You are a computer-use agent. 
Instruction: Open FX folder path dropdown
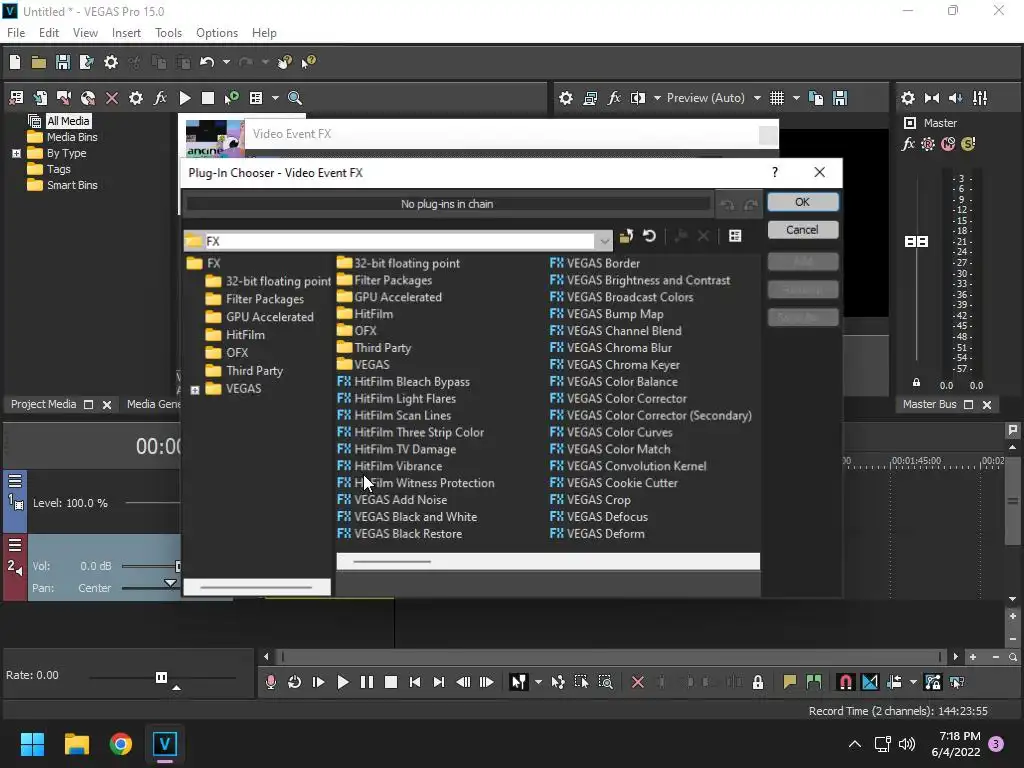click(x=604, y=241)
